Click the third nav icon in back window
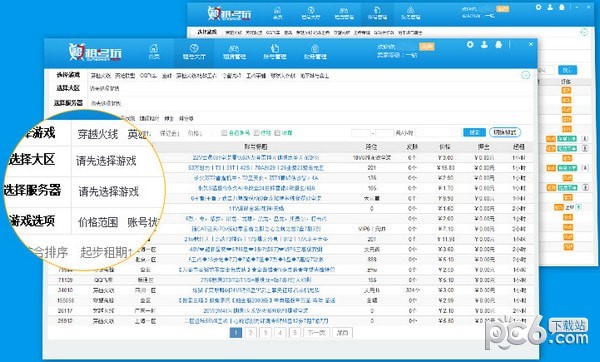Image resolution: width=600 pixels, height=362 pixels. coord(344,13)
